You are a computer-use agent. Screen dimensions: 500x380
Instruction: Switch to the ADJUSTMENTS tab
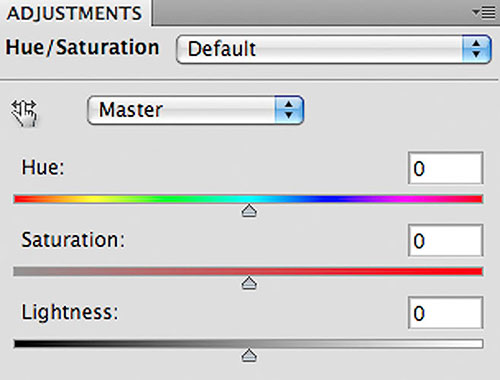coord(74,13)
